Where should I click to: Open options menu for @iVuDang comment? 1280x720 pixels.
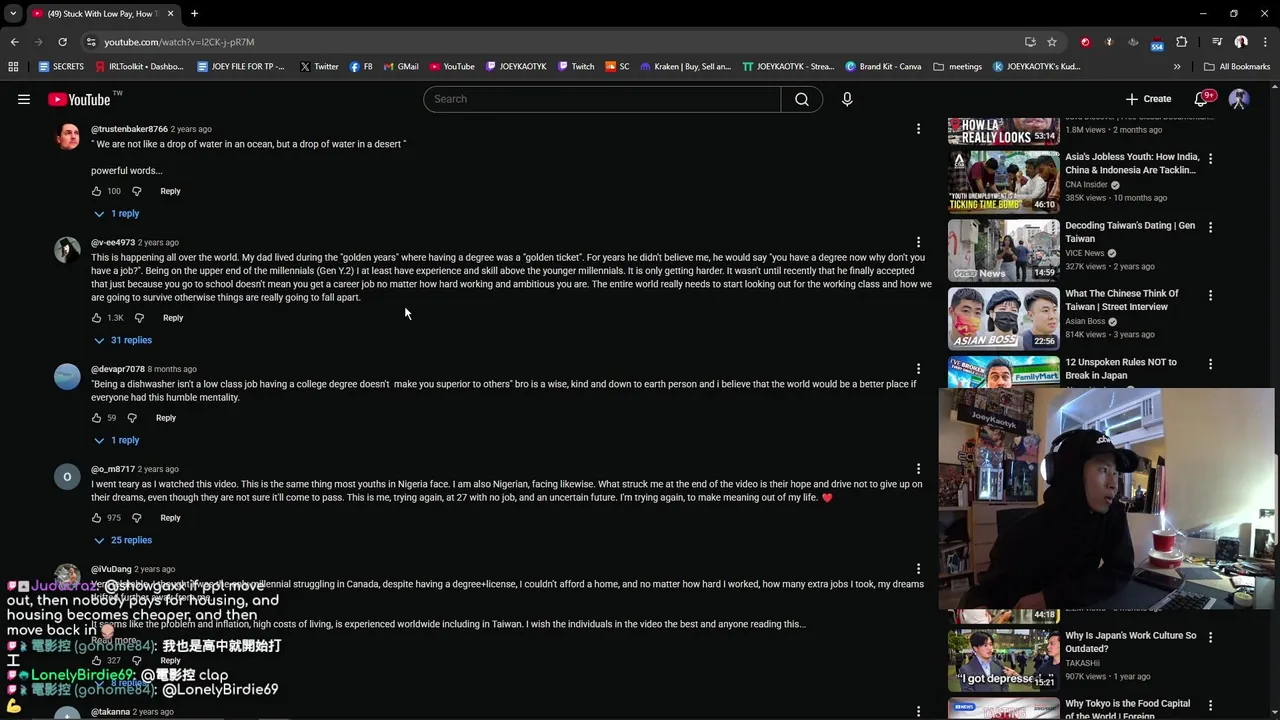[x=918, y=569]
